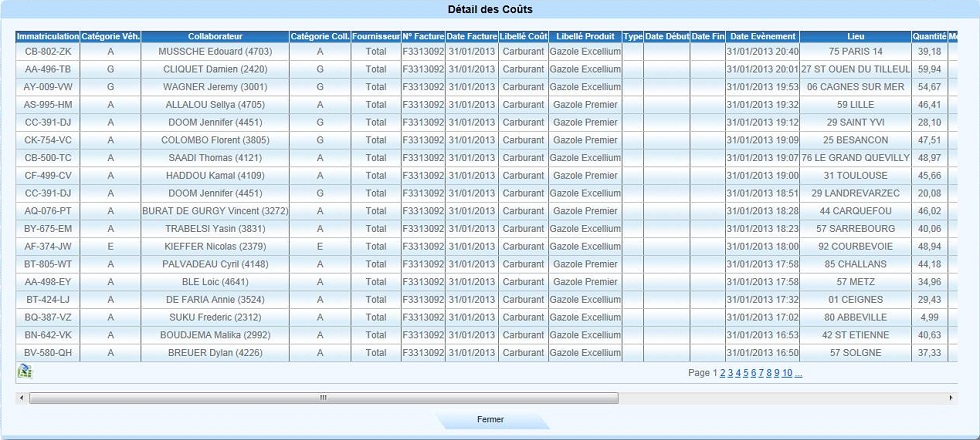The image size is (980, 440).
Task: Click the Libellé Produit column header
Action: click(585, 37)
